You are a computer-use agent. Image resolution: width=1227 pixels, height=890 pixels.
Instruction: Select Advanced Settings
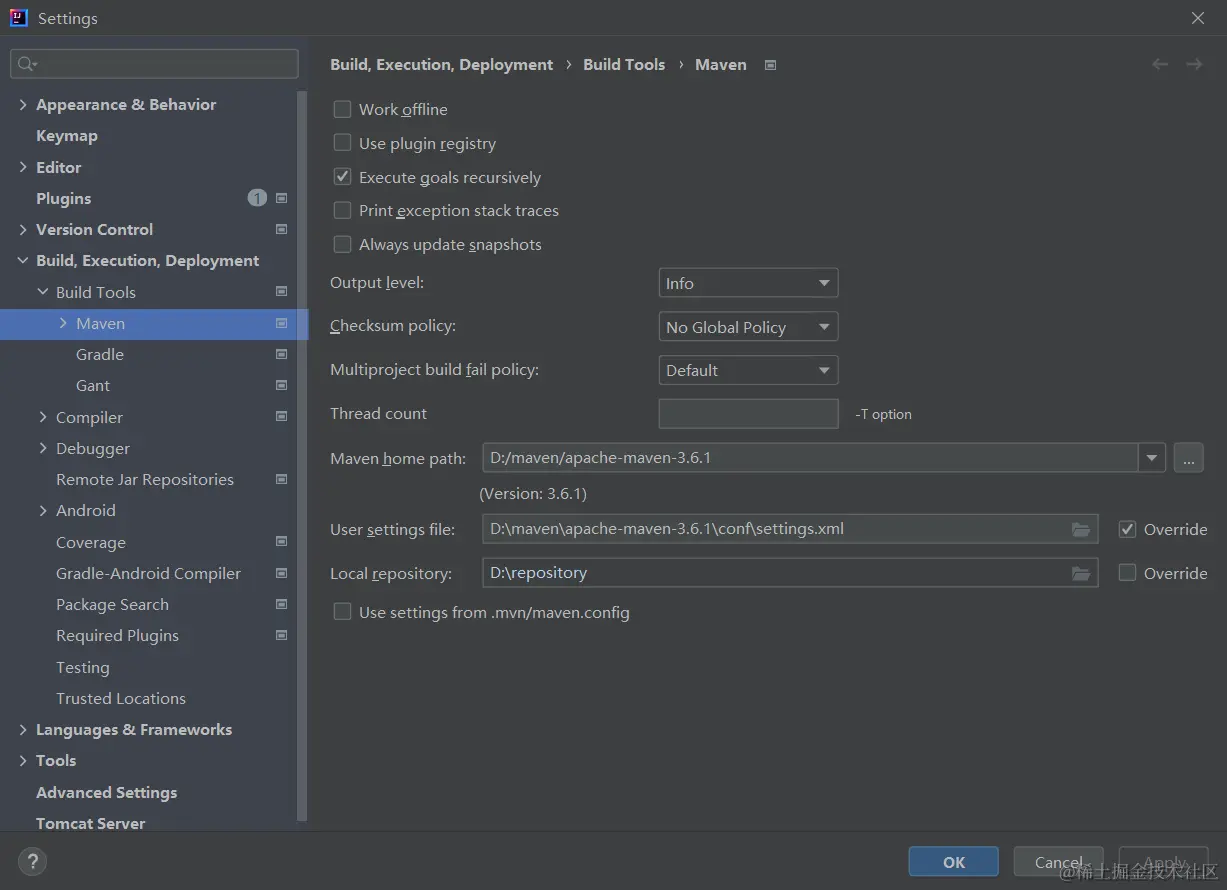[107, 792]
